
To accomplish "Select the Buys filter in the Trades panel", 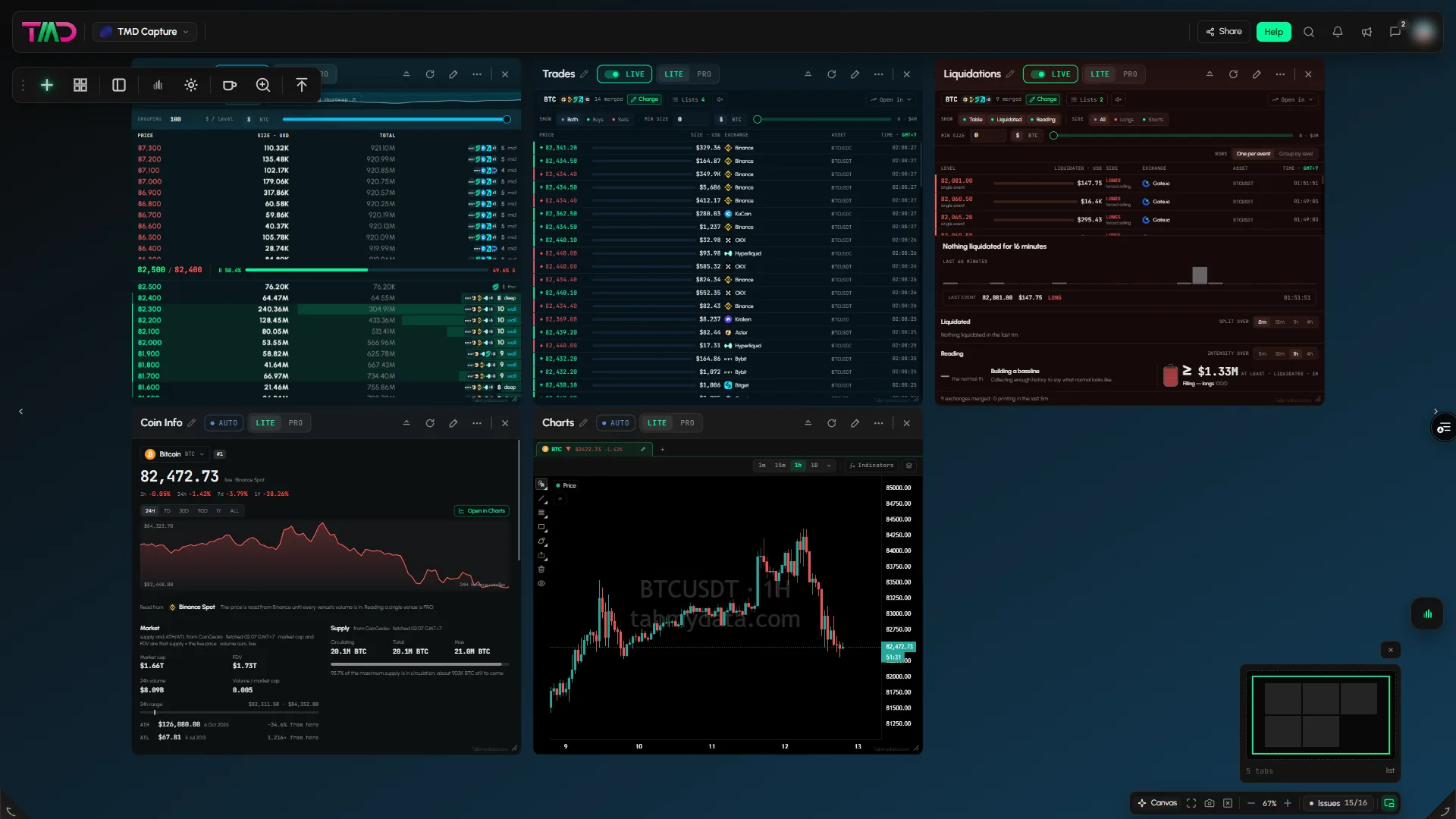I will pos(595,120).
